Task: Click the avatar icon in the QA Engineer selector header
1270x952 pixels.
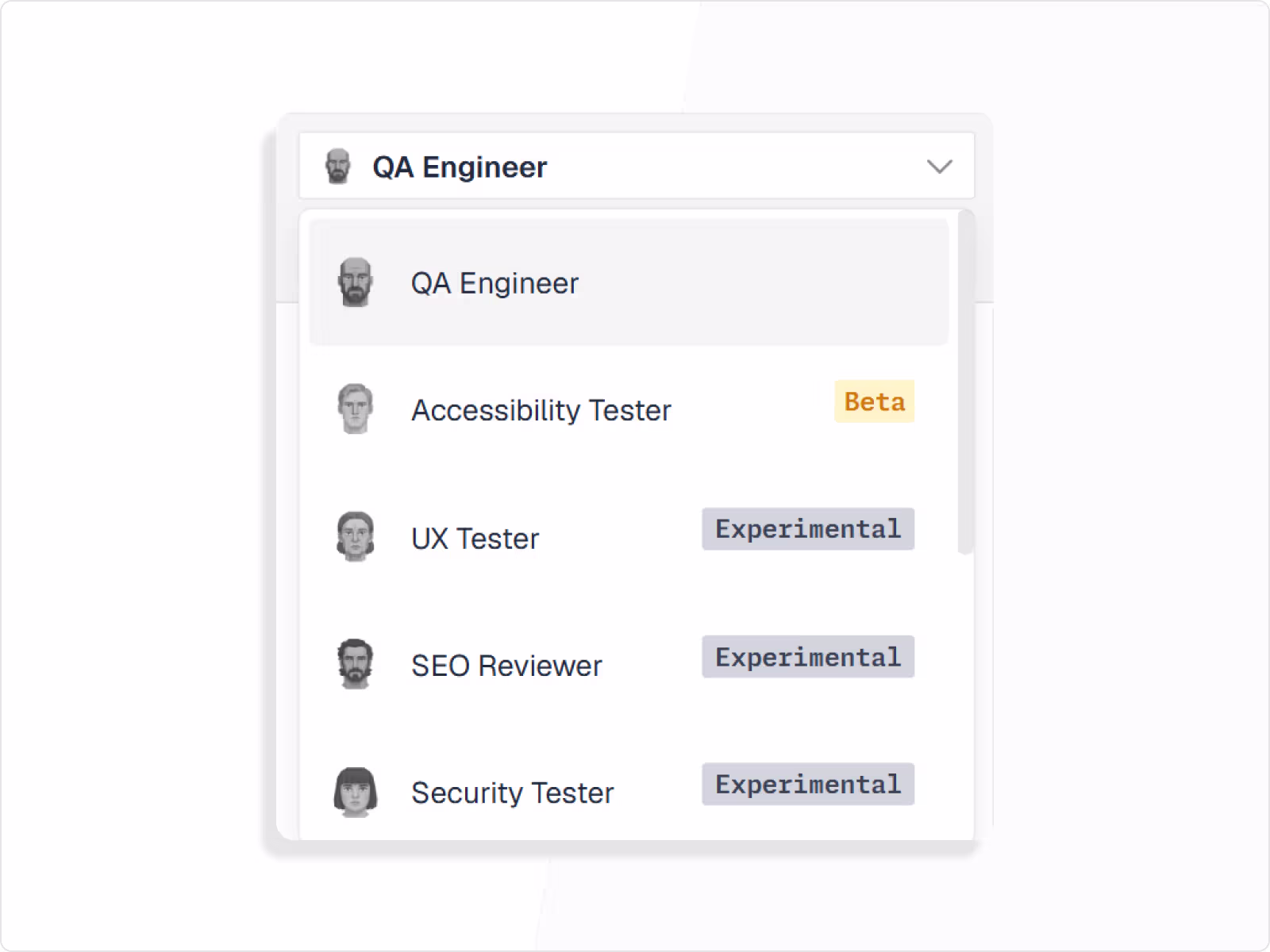Action: click(338, 166)
